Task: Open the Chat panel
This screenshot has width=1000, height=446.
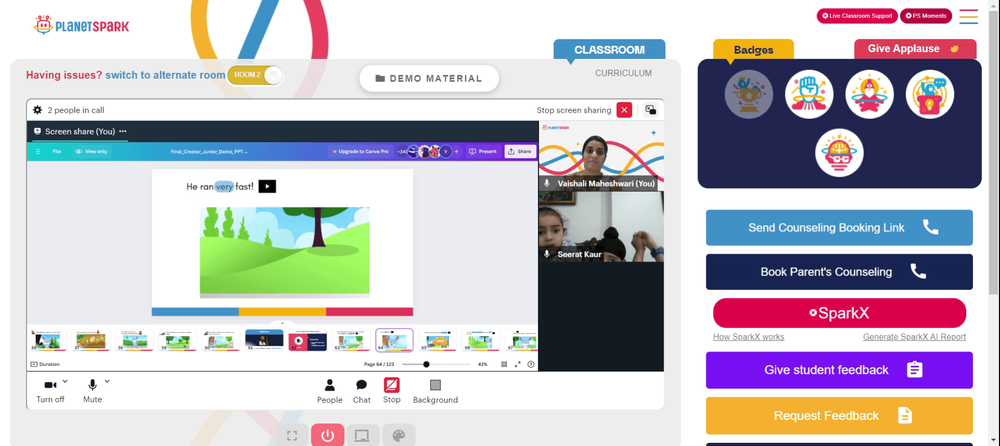Action: (x=362, y=390)
